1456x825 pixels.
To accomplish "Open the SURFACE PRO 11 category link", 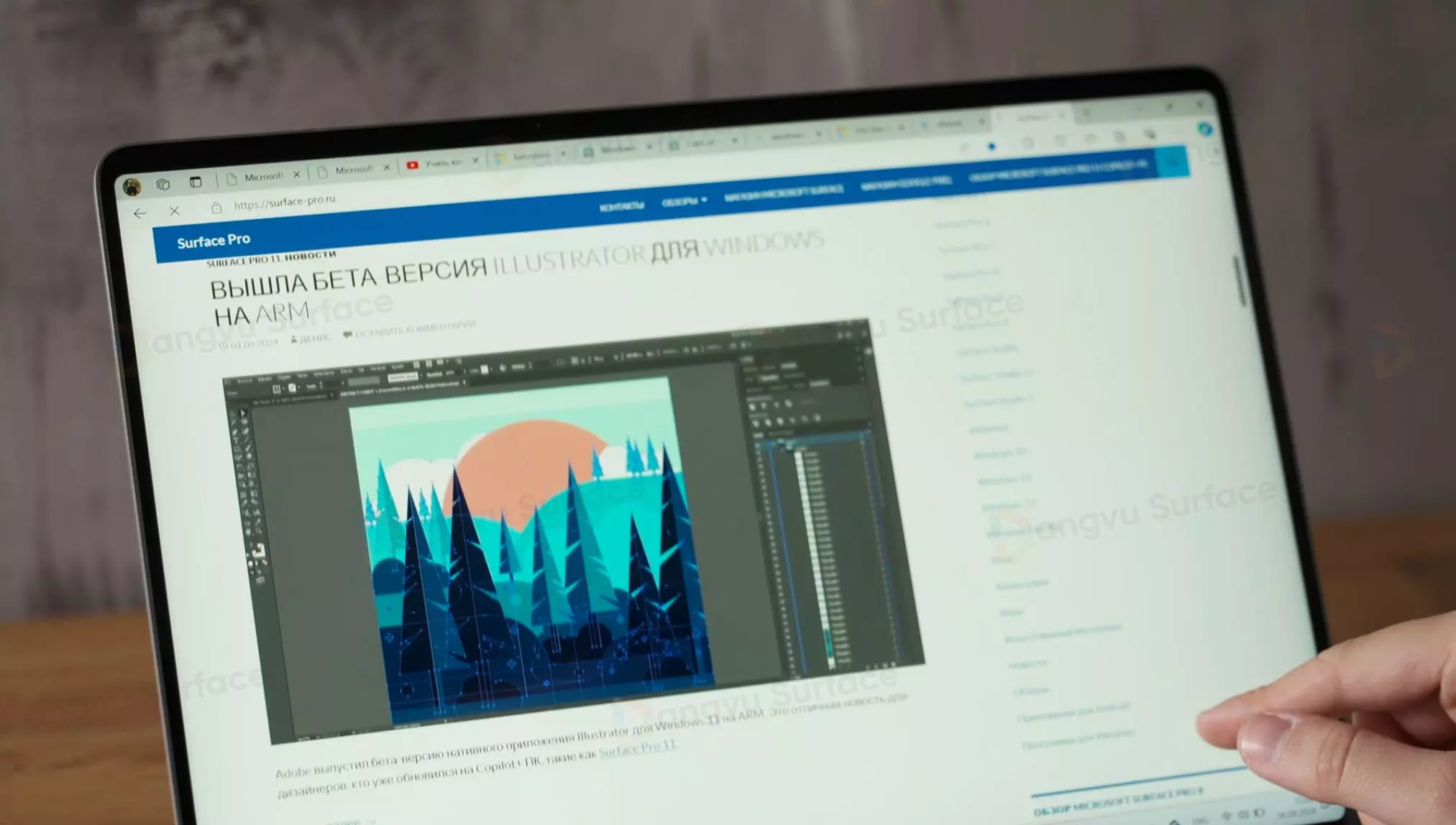I will click(244, 260).
